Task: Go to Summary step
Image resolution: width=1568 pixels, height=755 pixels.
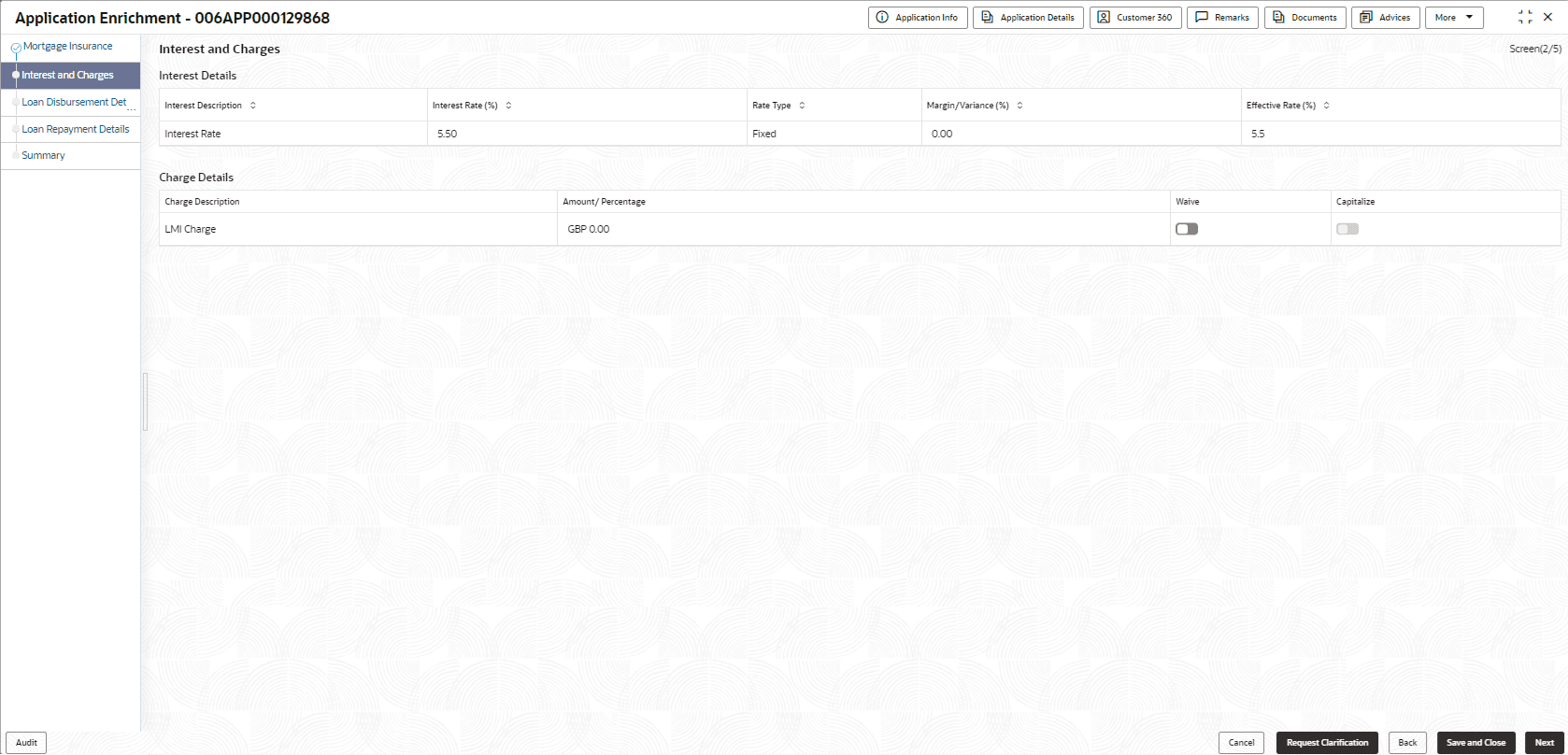Action: 43,156
